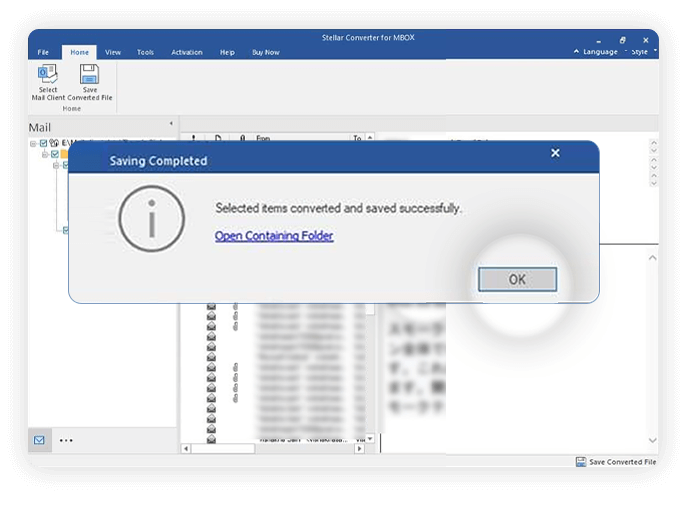Click information icon in dialog
The height and width of the screenshot is (518, 699).
coord(152,219)
